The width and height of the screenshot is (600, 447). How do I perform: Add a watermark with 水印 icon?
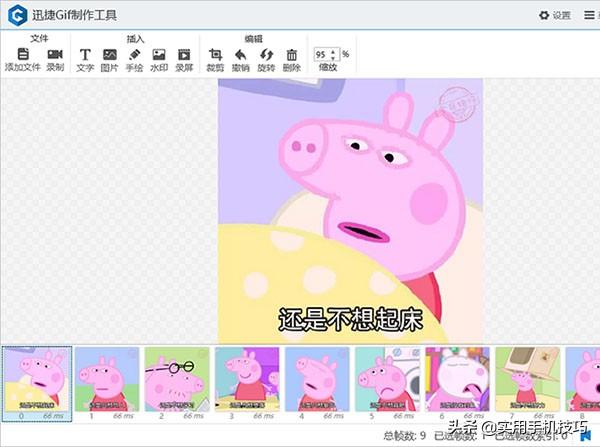(x=159, y=55)
